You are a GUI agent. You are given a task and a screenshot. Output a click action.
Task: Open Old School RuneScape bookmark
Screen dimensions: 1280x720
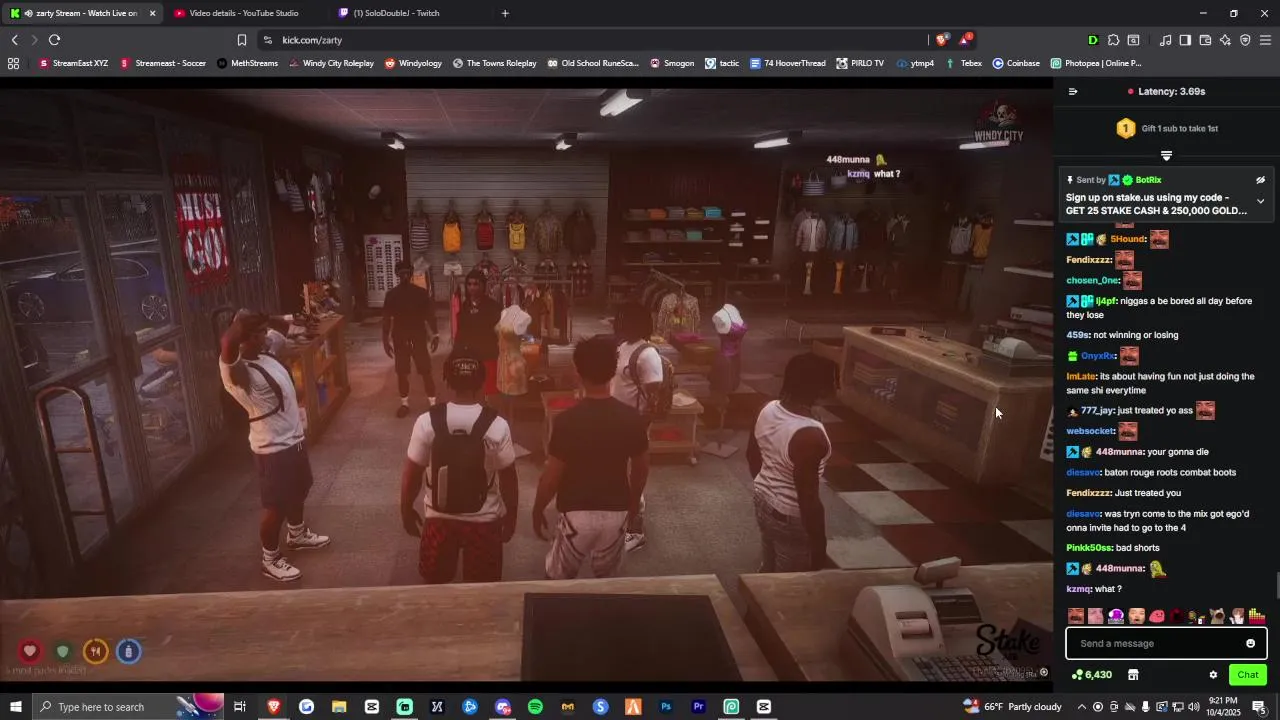pos(593,63)
